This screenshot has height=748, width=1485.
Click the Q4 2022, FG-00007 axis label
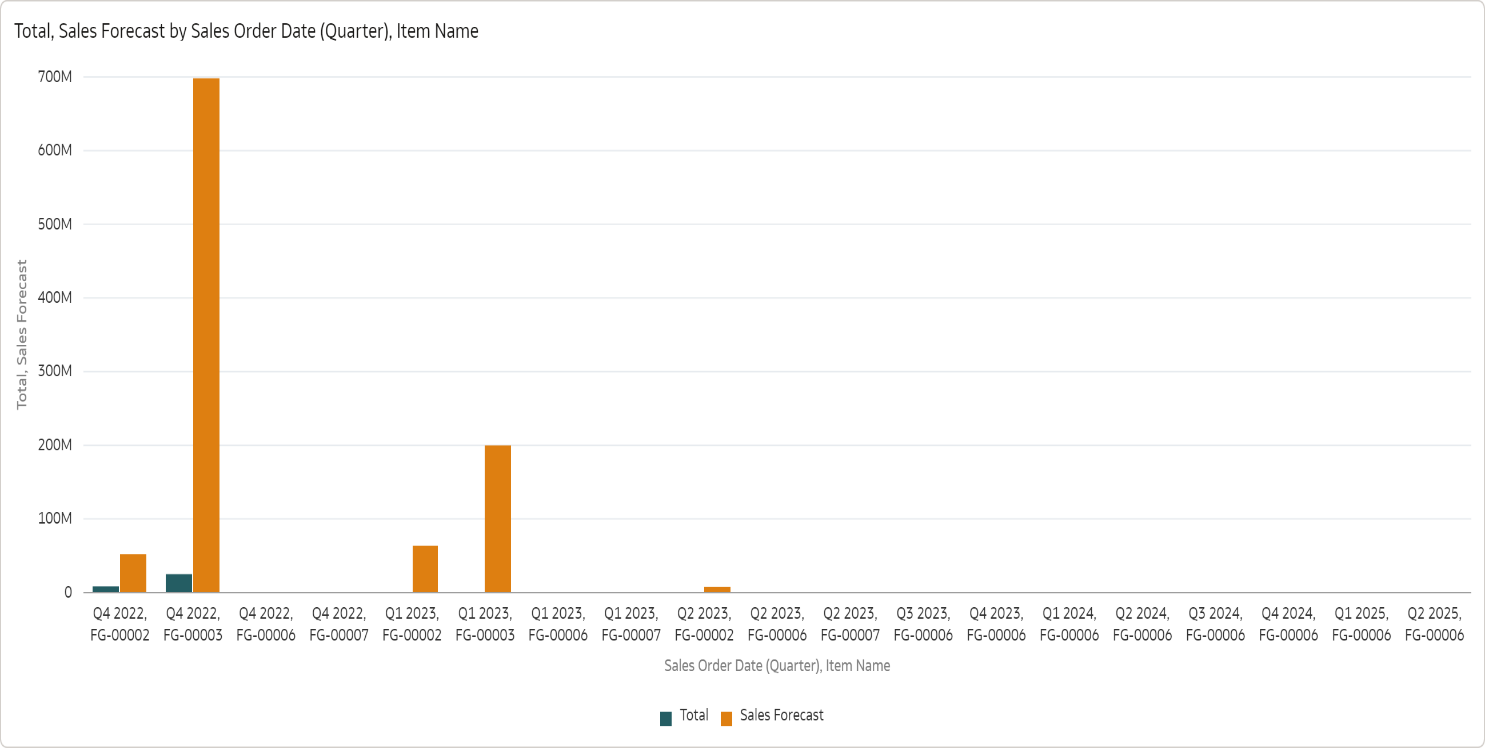[339, 624]
